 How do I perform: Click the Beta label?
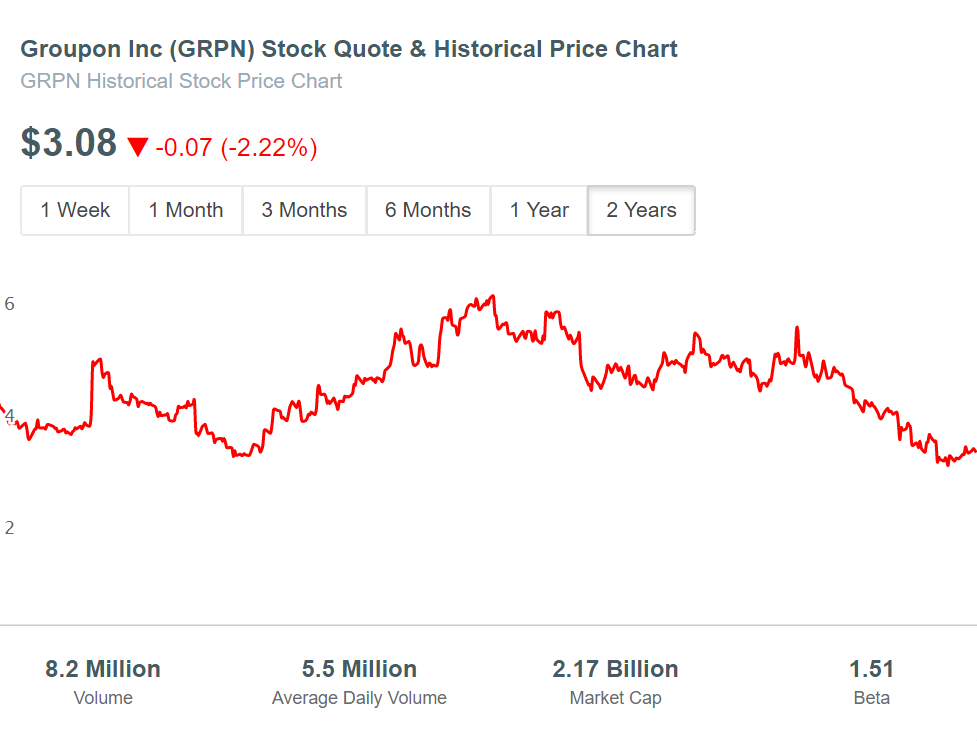tap(871, 698)
